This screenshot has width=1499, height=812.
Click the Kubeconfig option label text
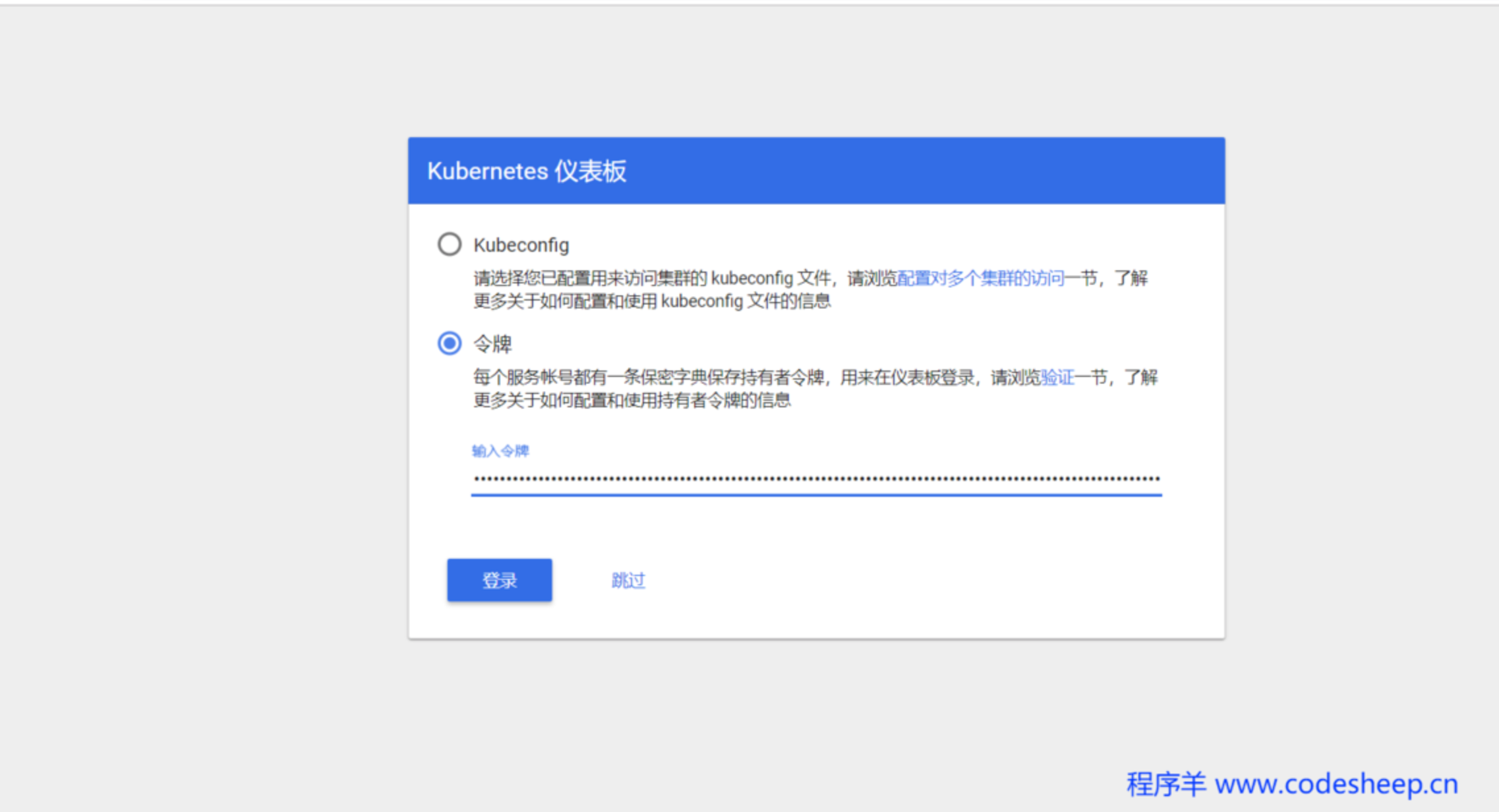coord(521,245)
